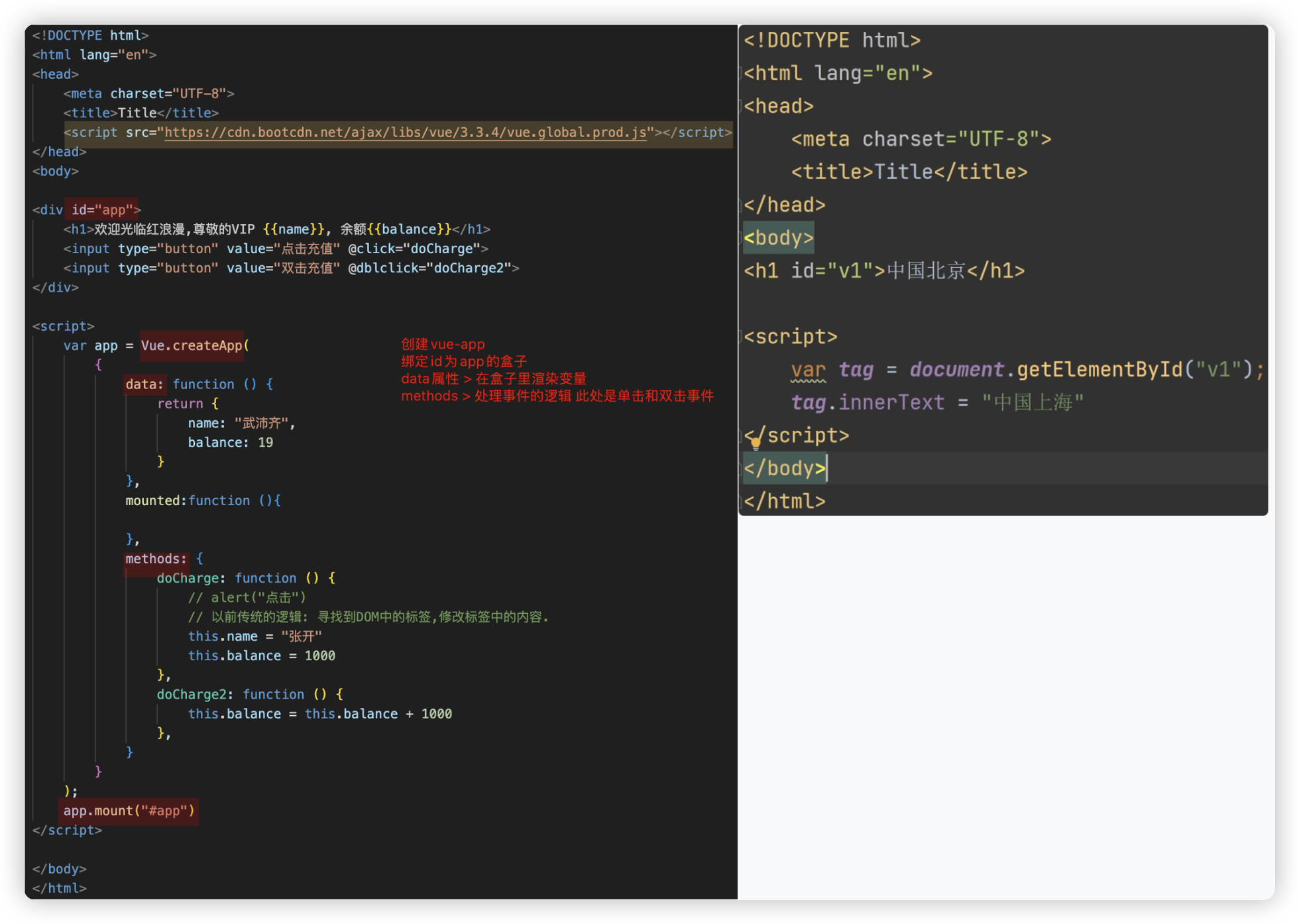Open the vue.global.prod.js CDN link
The width and height of the screenshot is (1299, 924).
405,133
